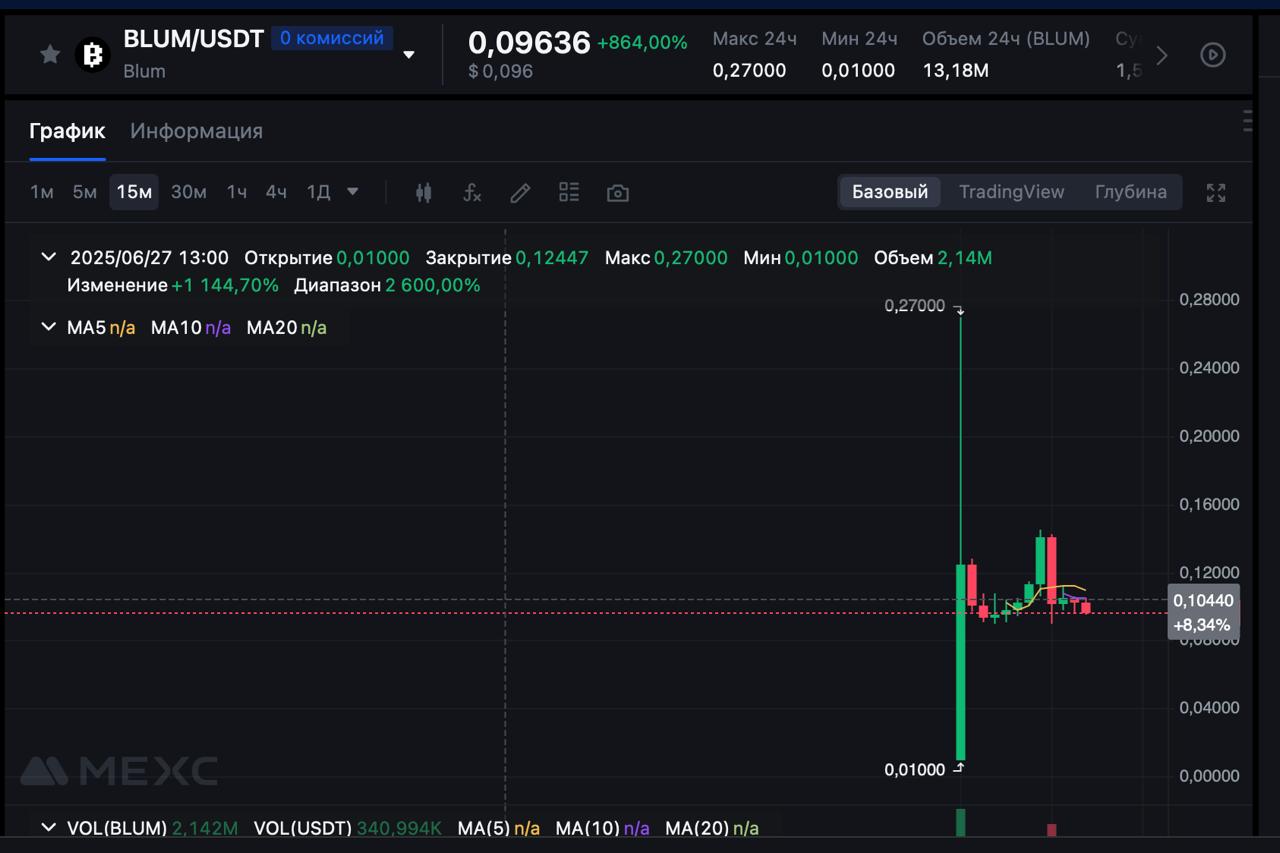1280x853 pixels.
Task: Click the panel drag handle at right edge
Action: 1247,120
